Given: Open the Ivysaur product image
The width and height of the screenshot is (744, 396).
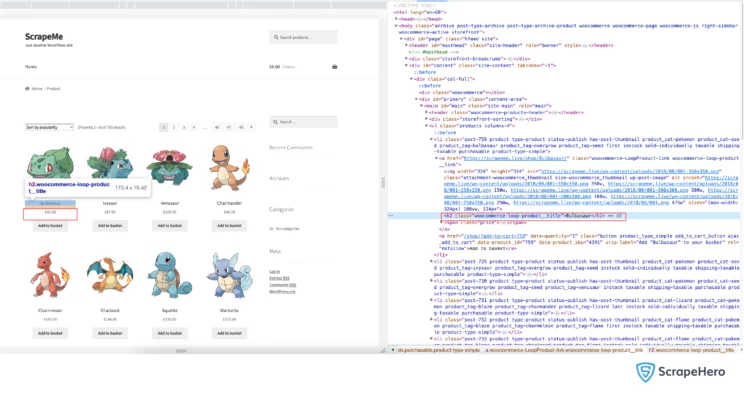Looking at the screenshot, I should tap(110, 163).
